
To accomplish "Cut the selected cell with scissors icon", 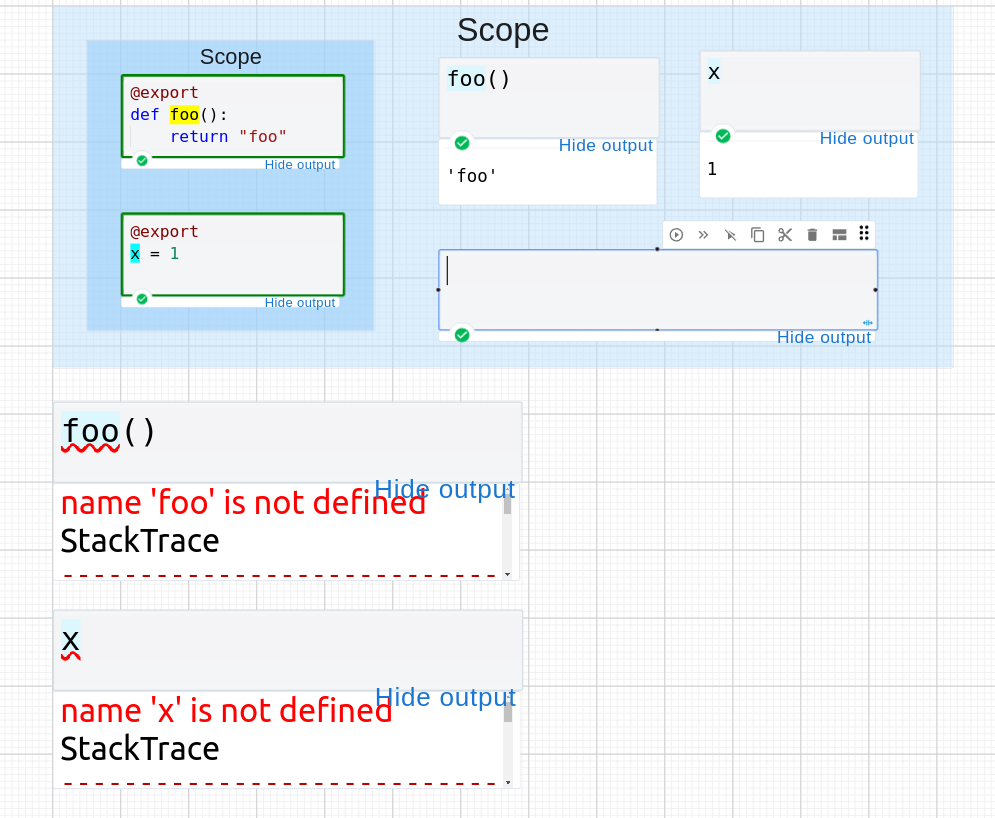I will (785, 235).
